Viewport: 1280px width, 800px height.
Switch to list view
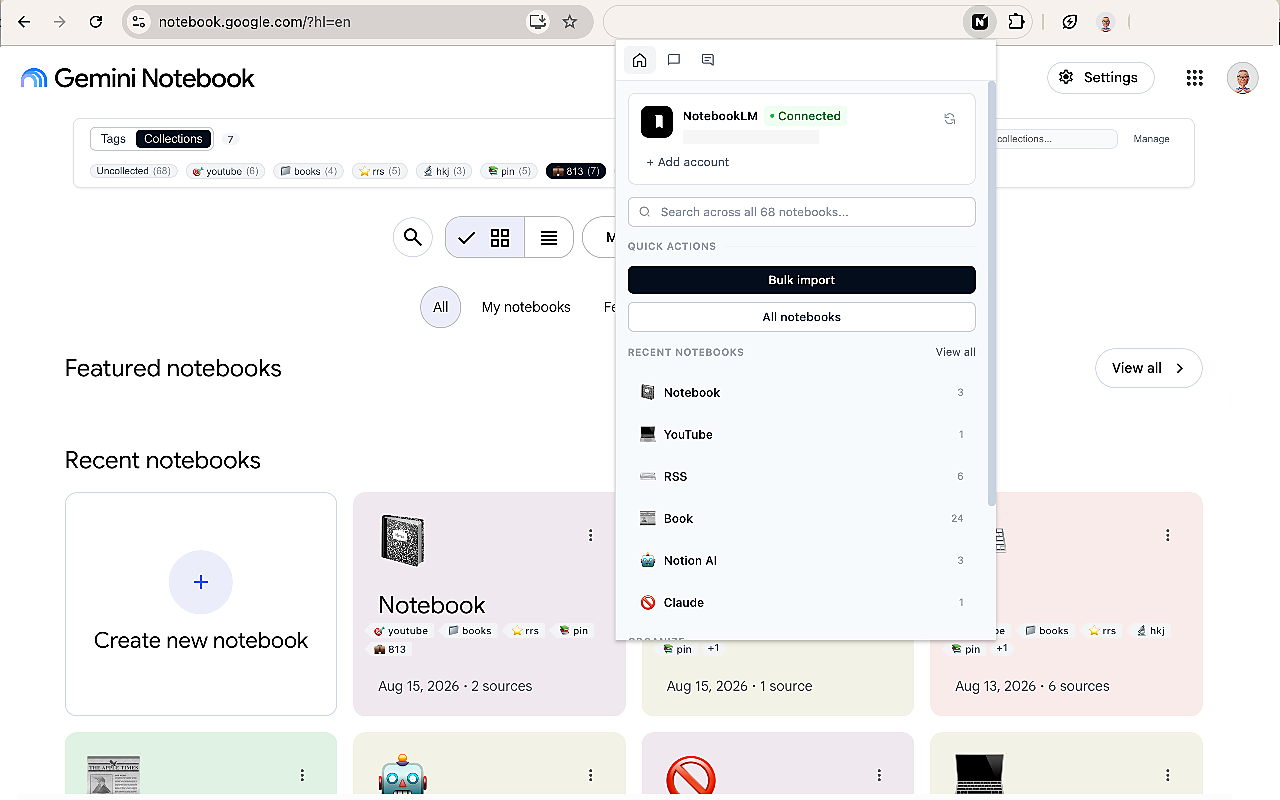(x=549, y=237)
